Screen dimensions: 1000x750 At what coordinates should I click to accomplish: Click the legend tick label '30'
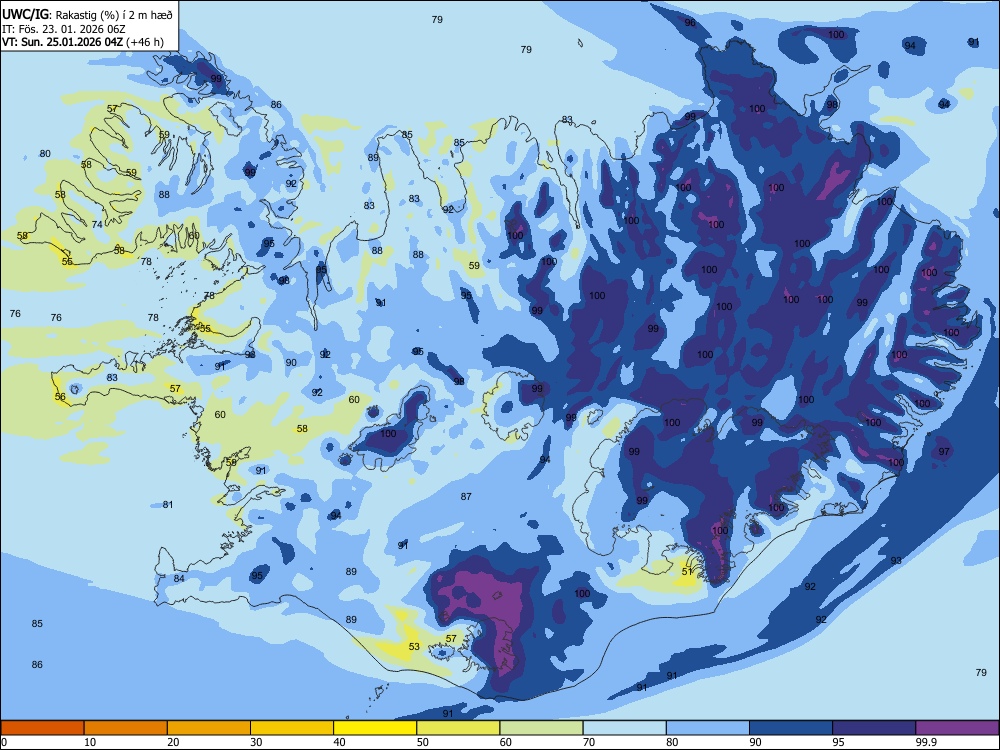point(256,742)
